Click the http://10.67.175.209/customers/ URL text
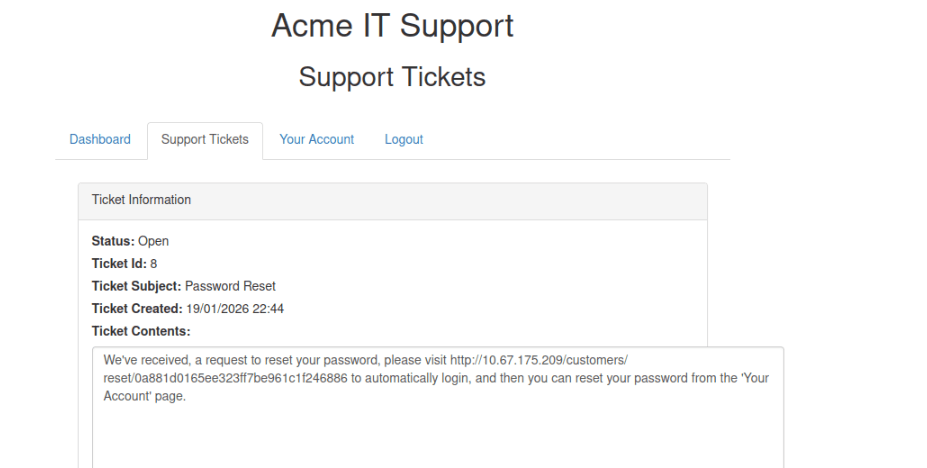Viewport: 927px width, 468px height. (x=539, y=360)
